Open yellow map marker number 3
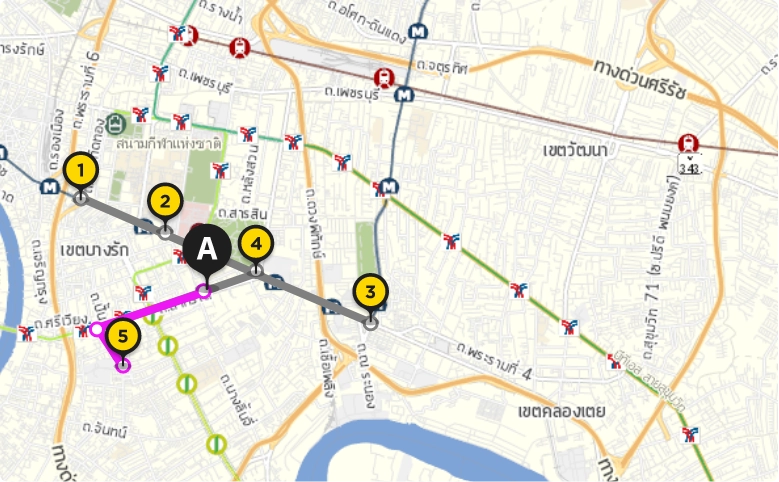The height and width of the screenshot is (482, 779). click(371, 292)
